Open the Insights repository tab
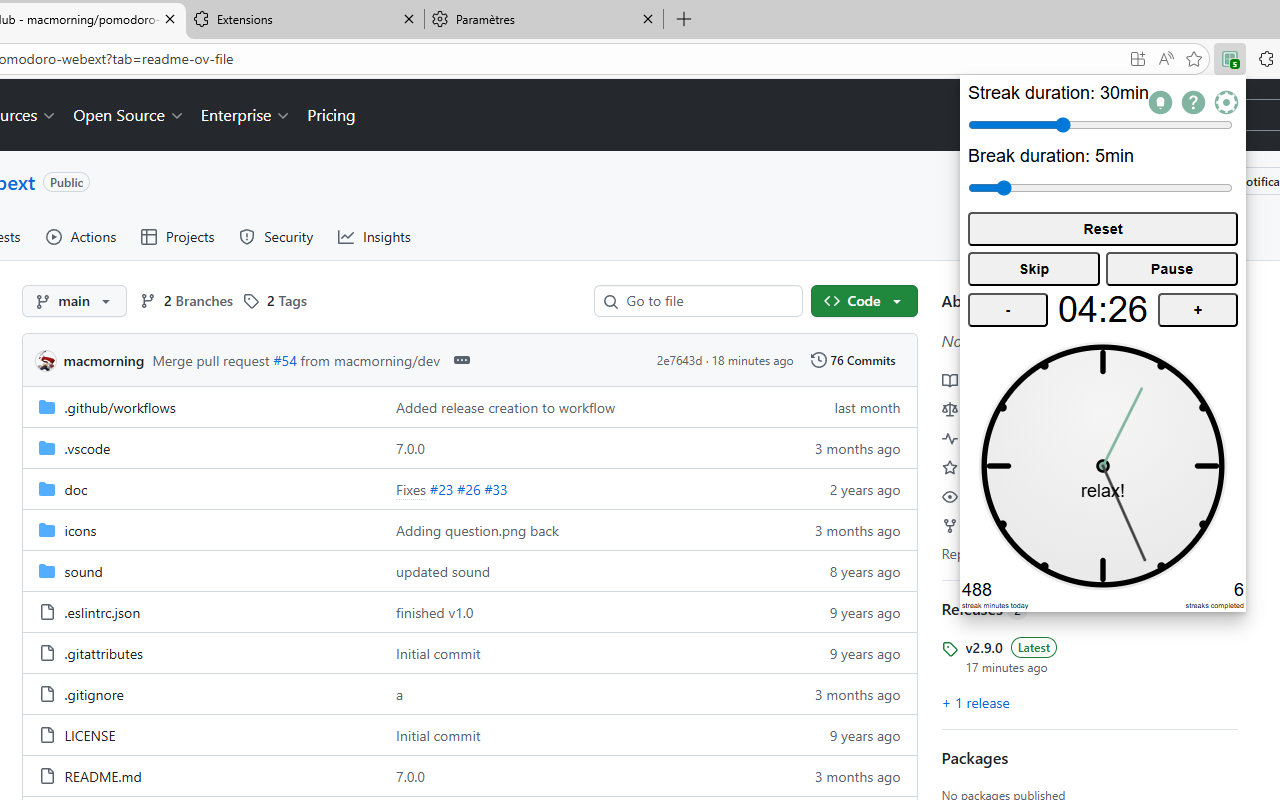1280x800 pixels. pos(374,237)
